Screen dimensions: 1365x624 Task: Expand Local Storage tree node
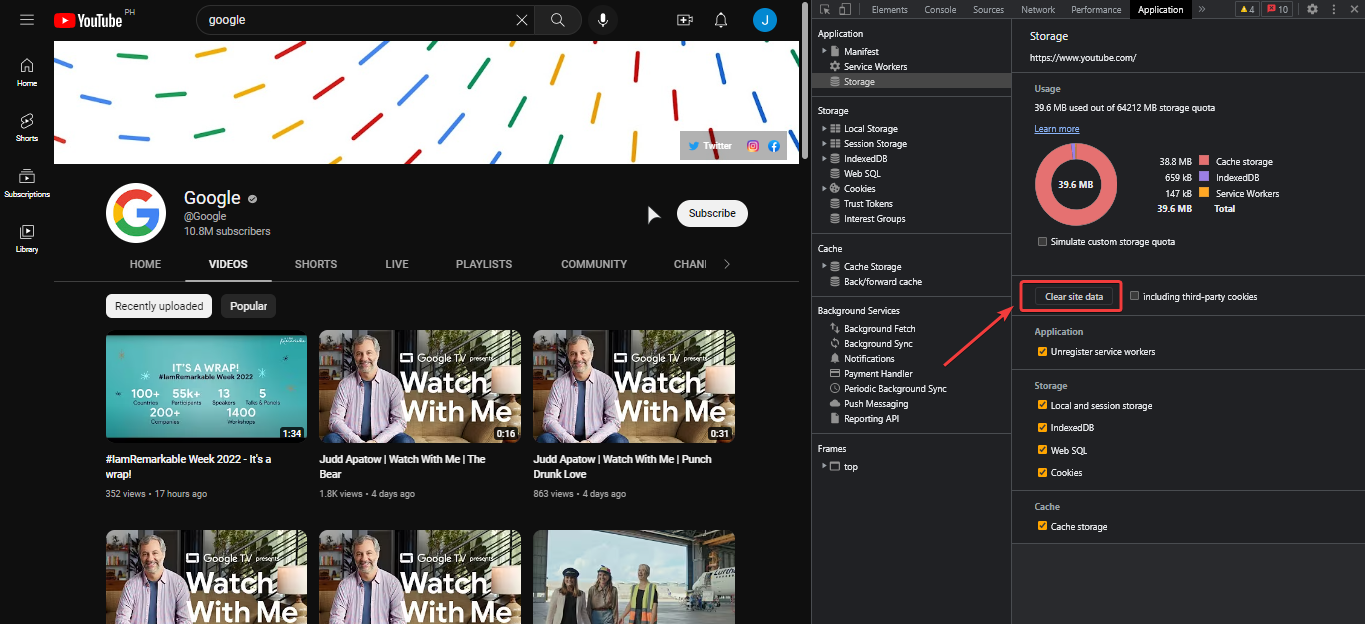pyautogui.click(x=825, y=129)
